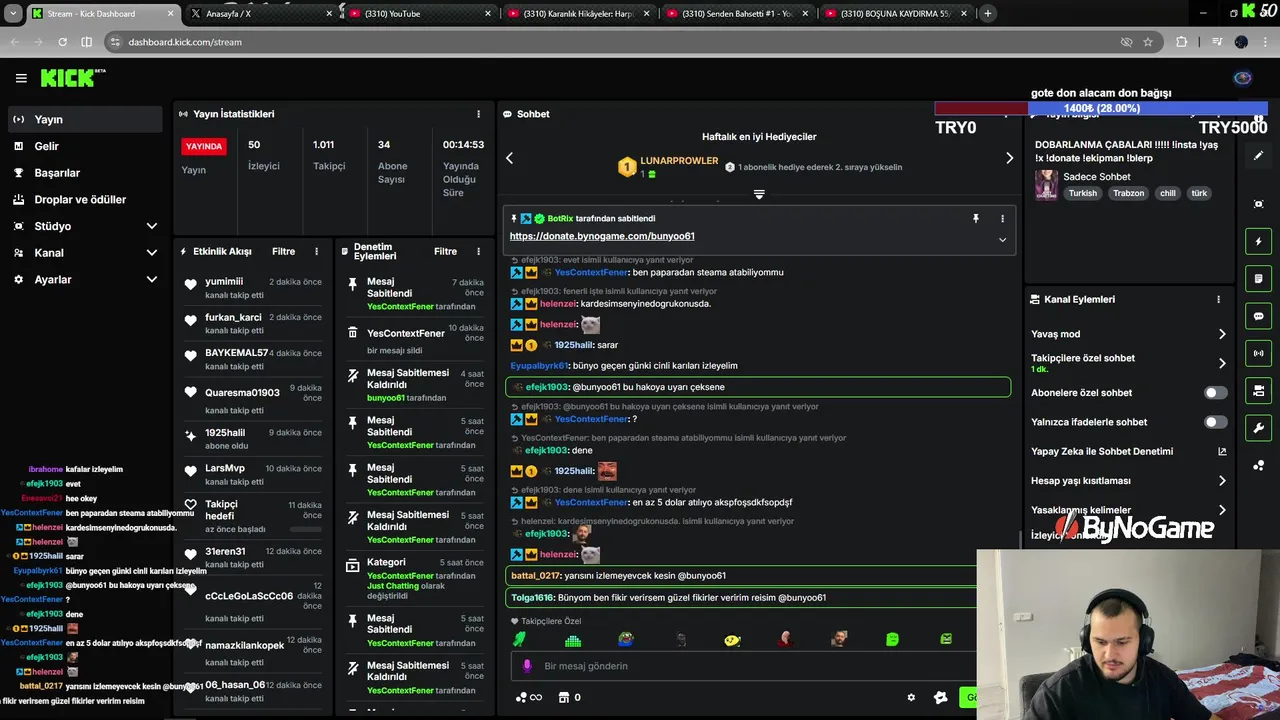This screenshot has height=720, width=1280.
Task: Click the pencil edit stream info icon
Action: (x=1258, y=156)
